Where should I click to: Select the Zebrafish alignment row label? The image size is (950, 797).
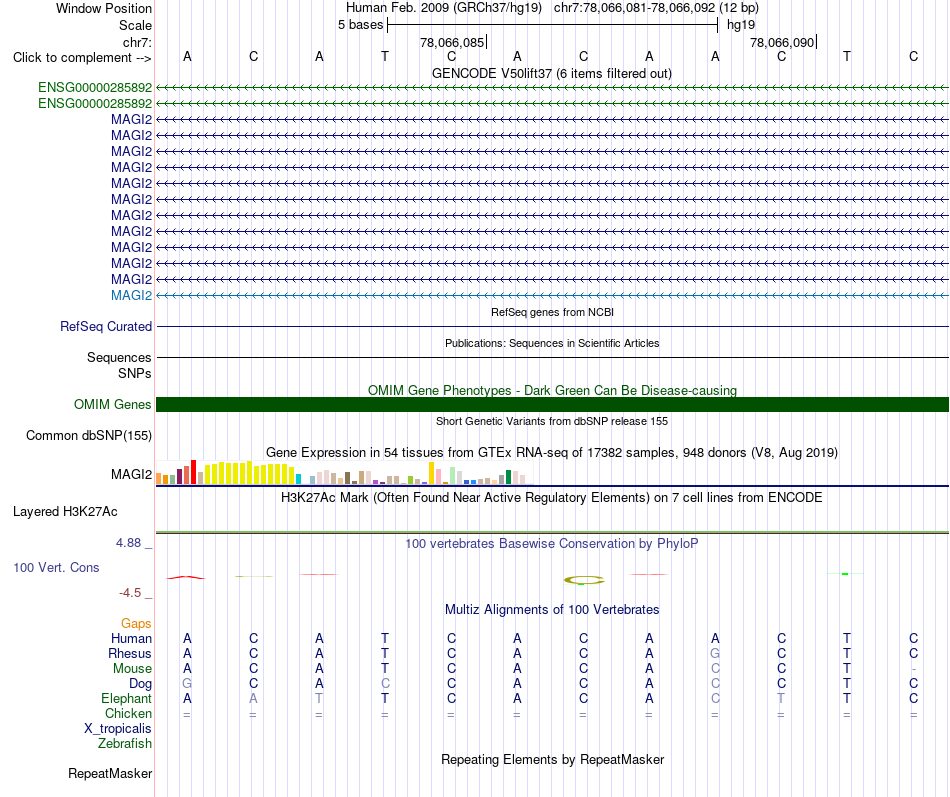point(125,743)
